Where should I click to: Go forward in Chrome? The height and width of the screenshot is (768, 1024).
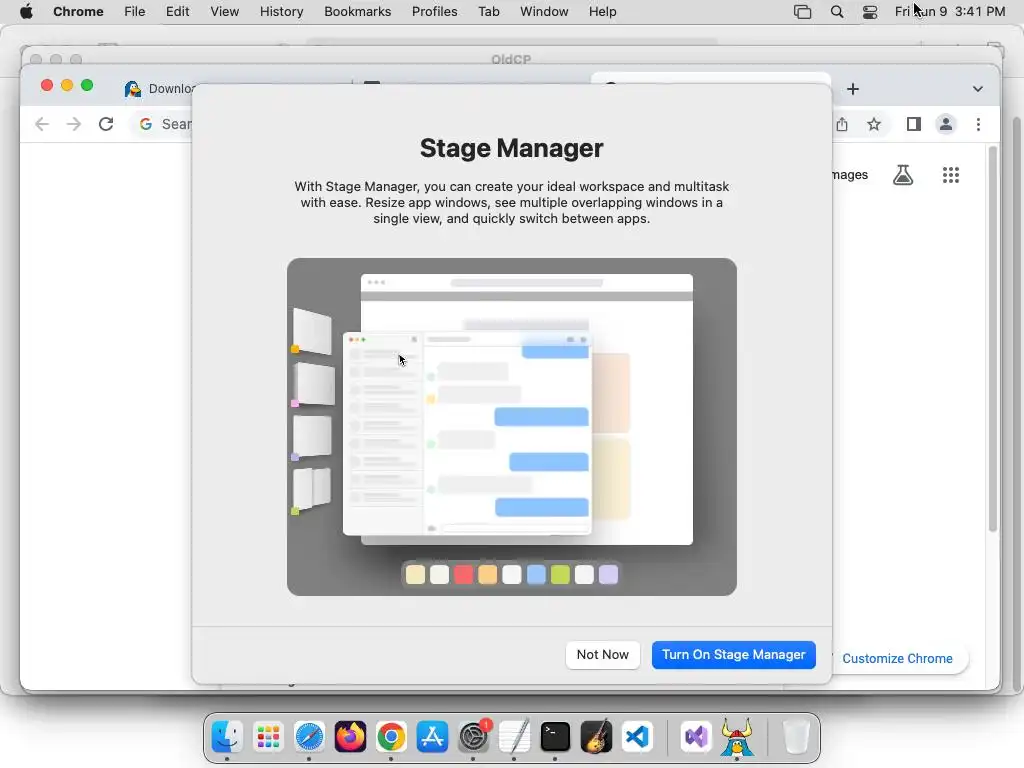(x=74, y=124)
